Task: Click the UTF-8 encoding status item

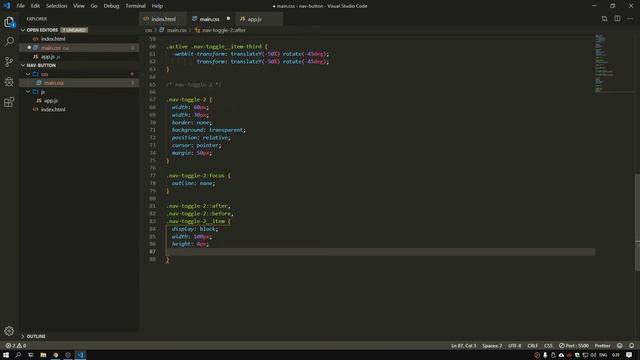Action: pos(515,346)
